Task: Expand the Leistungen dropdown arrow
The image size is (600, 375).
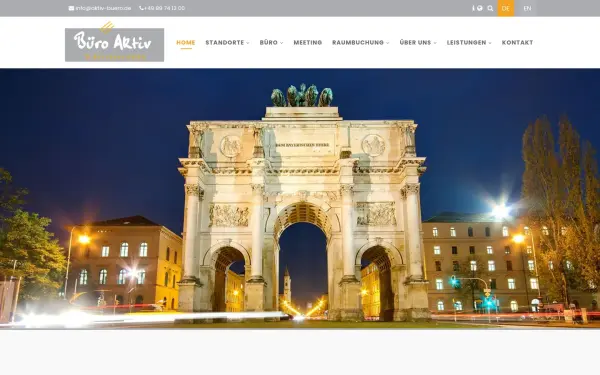Action: pyautogui.click(x=490, y=43)
